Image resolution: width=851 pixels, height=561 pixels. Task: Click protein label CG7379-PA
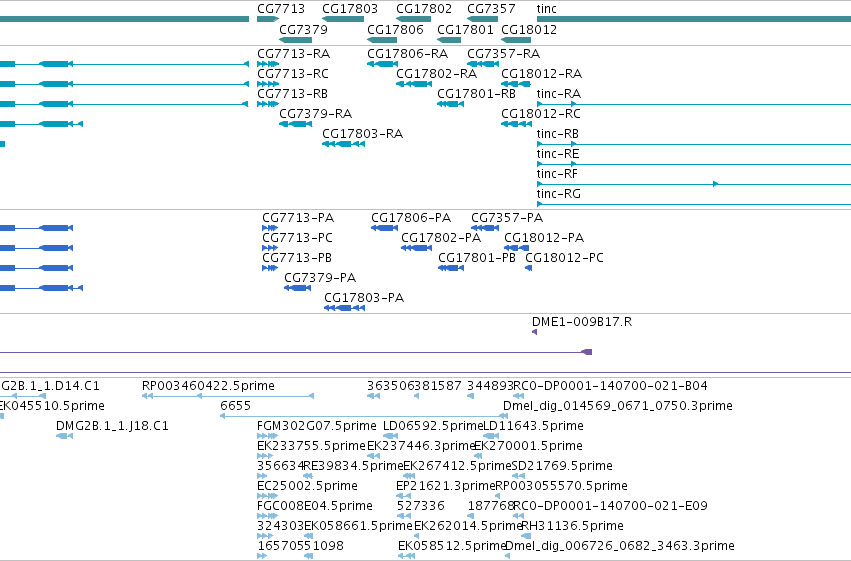point(320,278)
